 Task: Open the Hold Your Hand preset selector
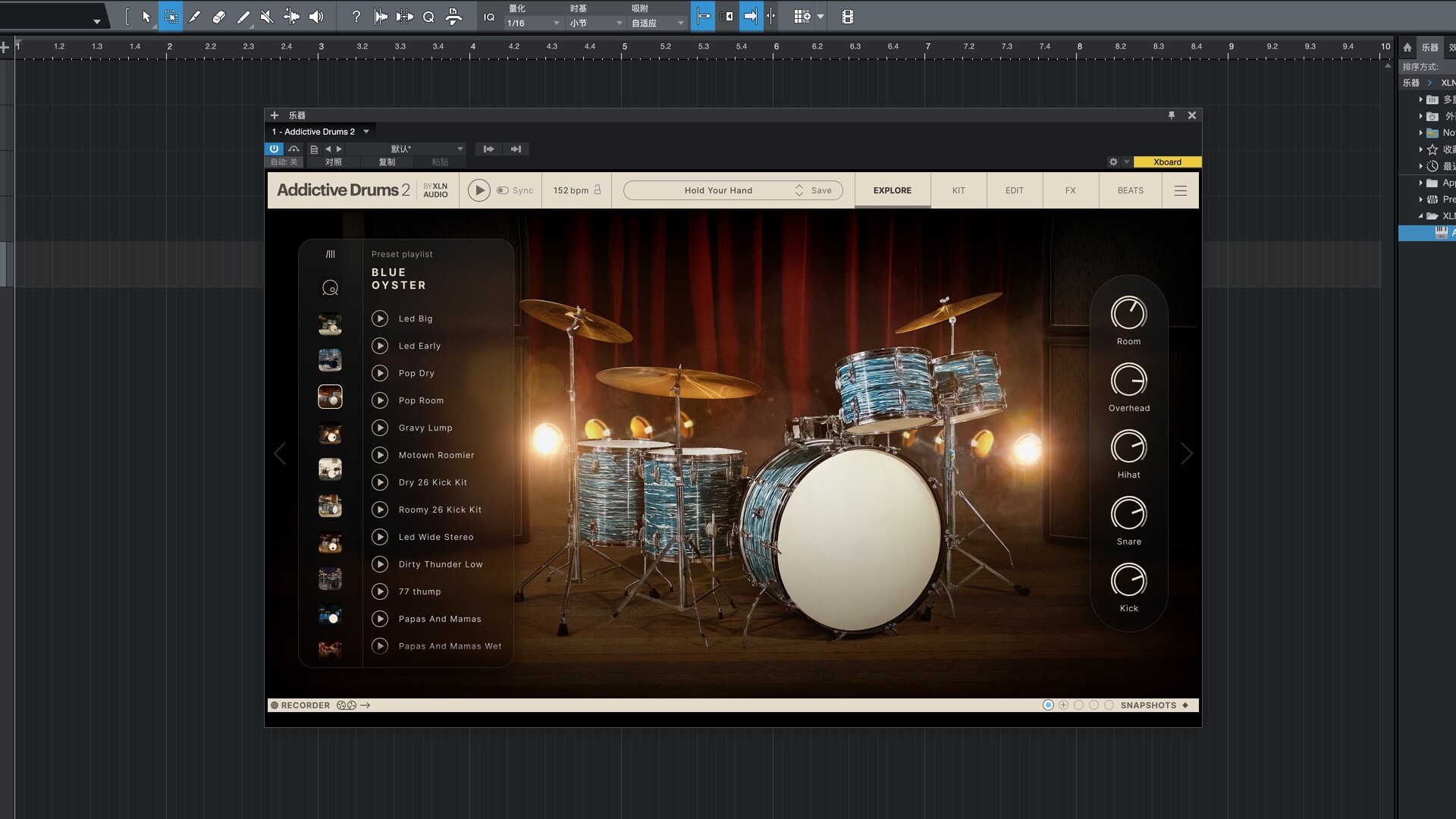click(718, 190)
